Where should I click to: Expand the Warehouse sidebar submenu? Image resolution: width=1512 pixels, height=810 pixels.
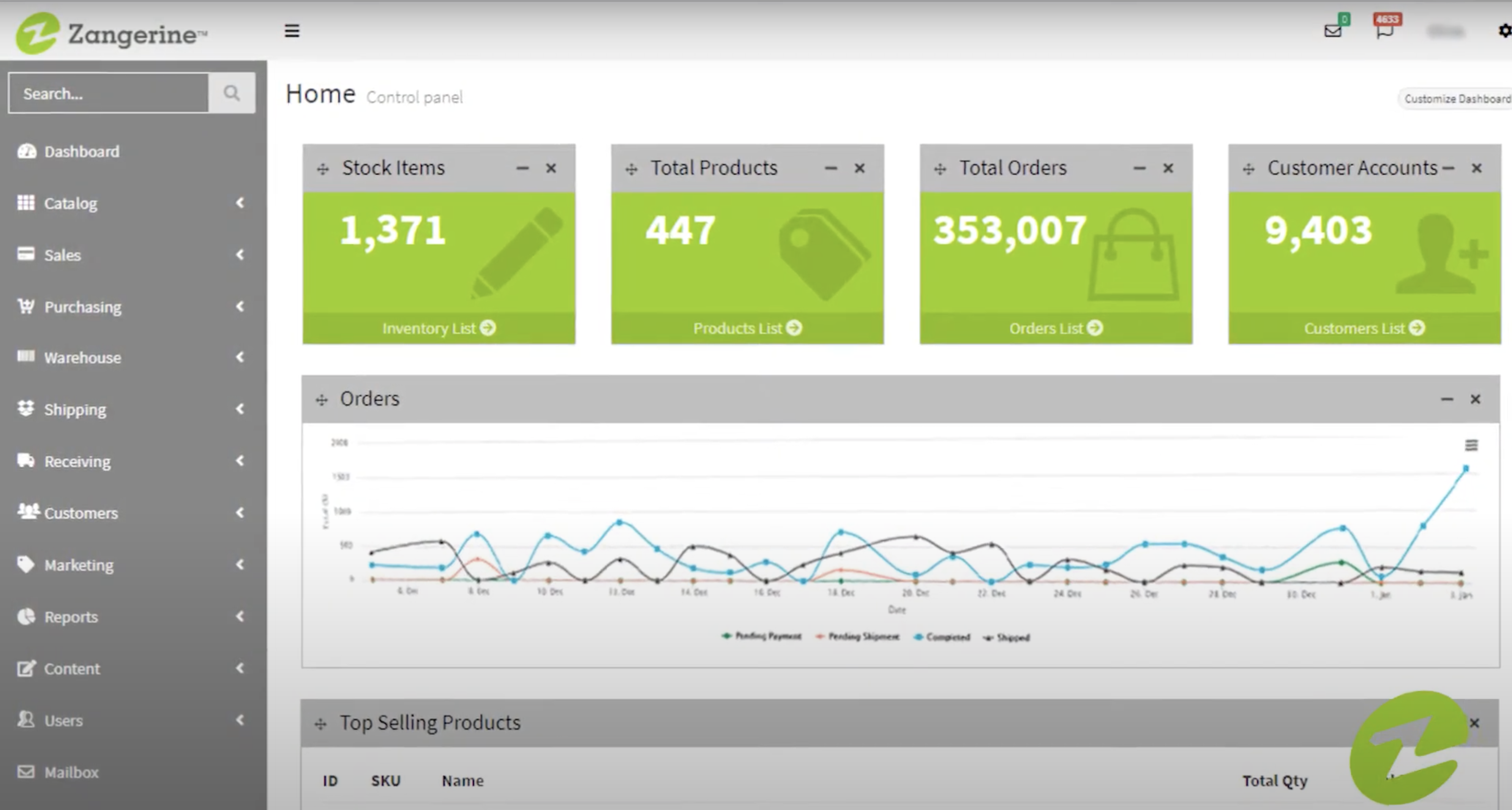tap(83, 358)
